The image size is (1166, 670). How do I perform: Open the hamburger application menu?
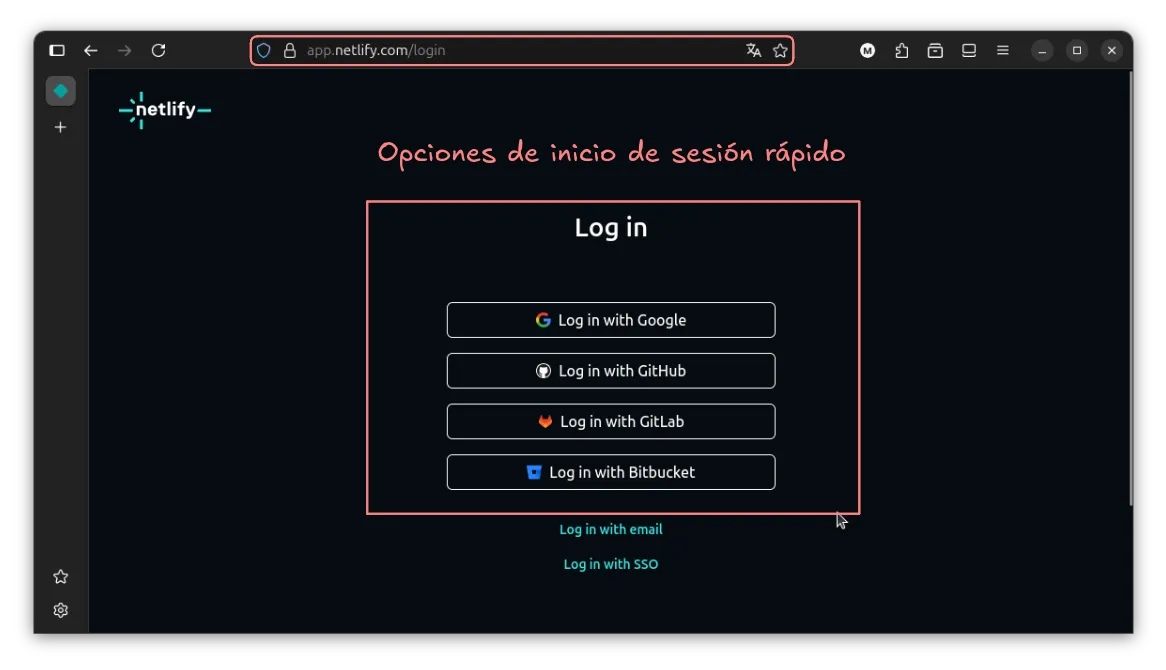1002,50
